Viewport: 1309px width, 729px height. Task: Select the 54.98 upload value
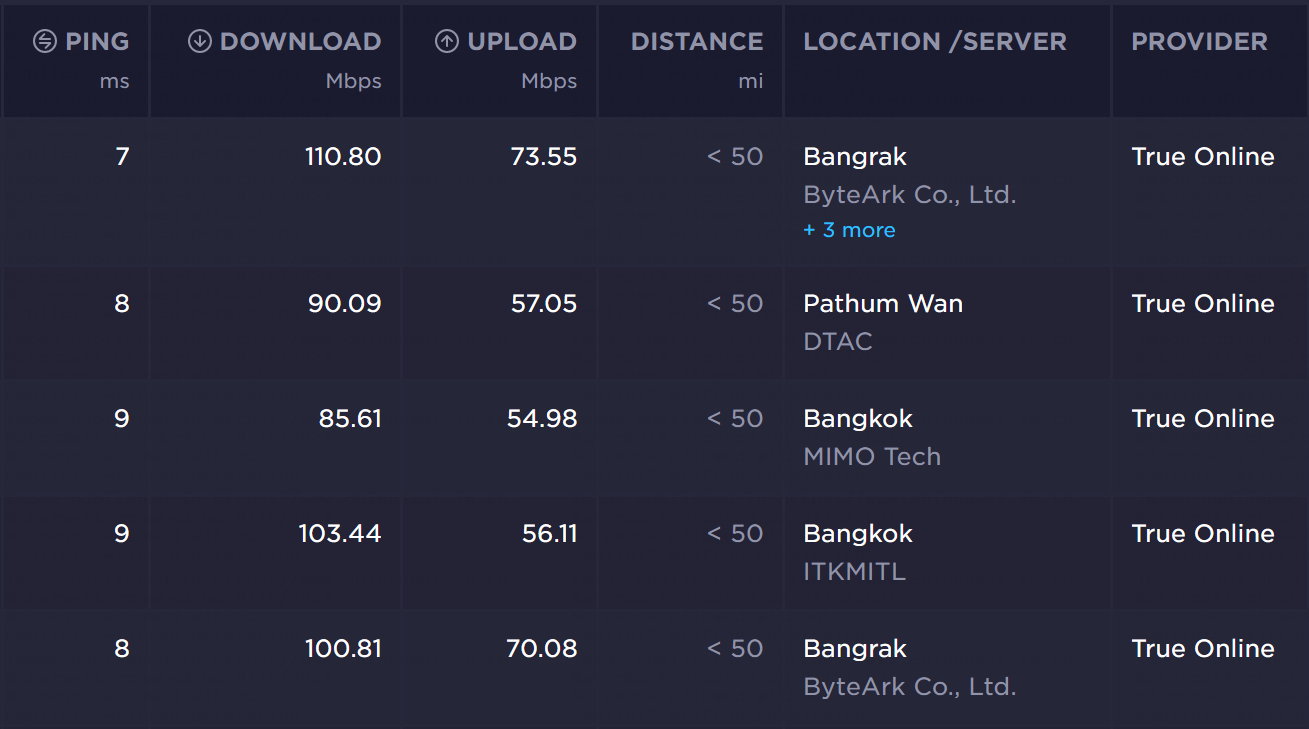point(542,419)
